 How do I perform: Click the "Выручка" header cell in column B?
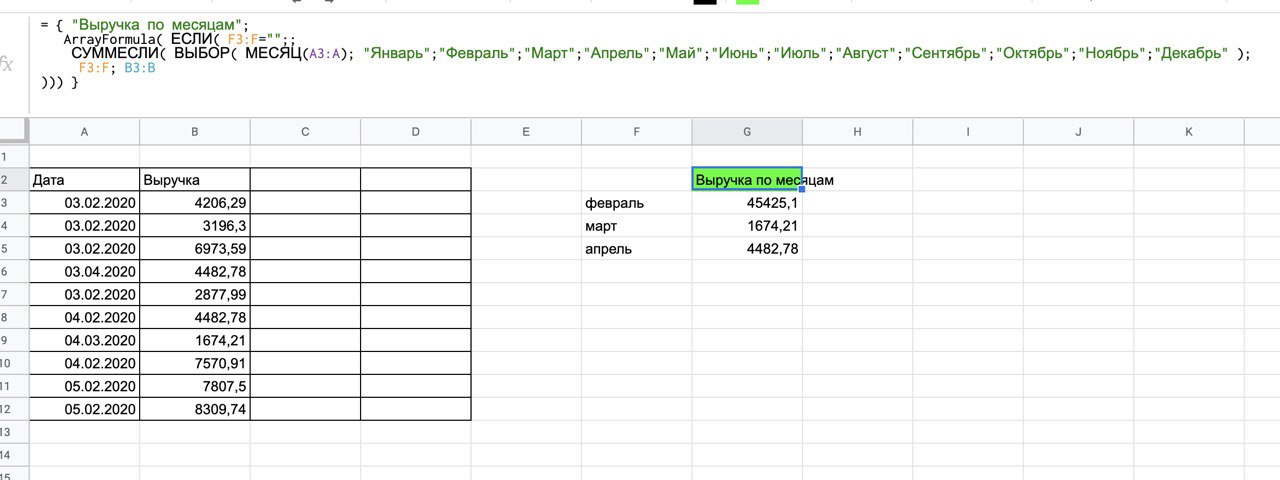tap(195, 180)
